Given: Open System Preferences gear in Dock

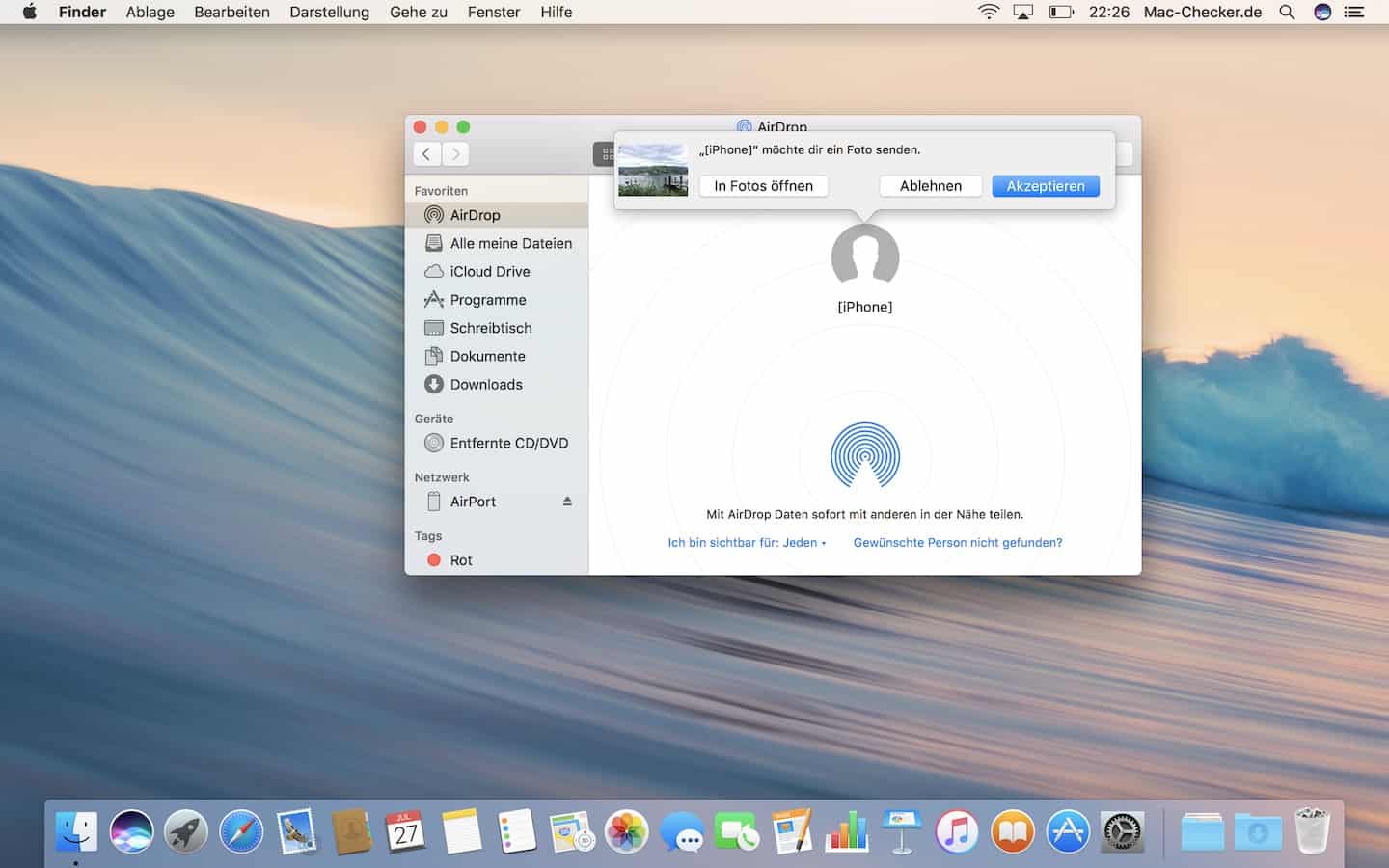Looking at the screenshot, I should coord(1123,831).
